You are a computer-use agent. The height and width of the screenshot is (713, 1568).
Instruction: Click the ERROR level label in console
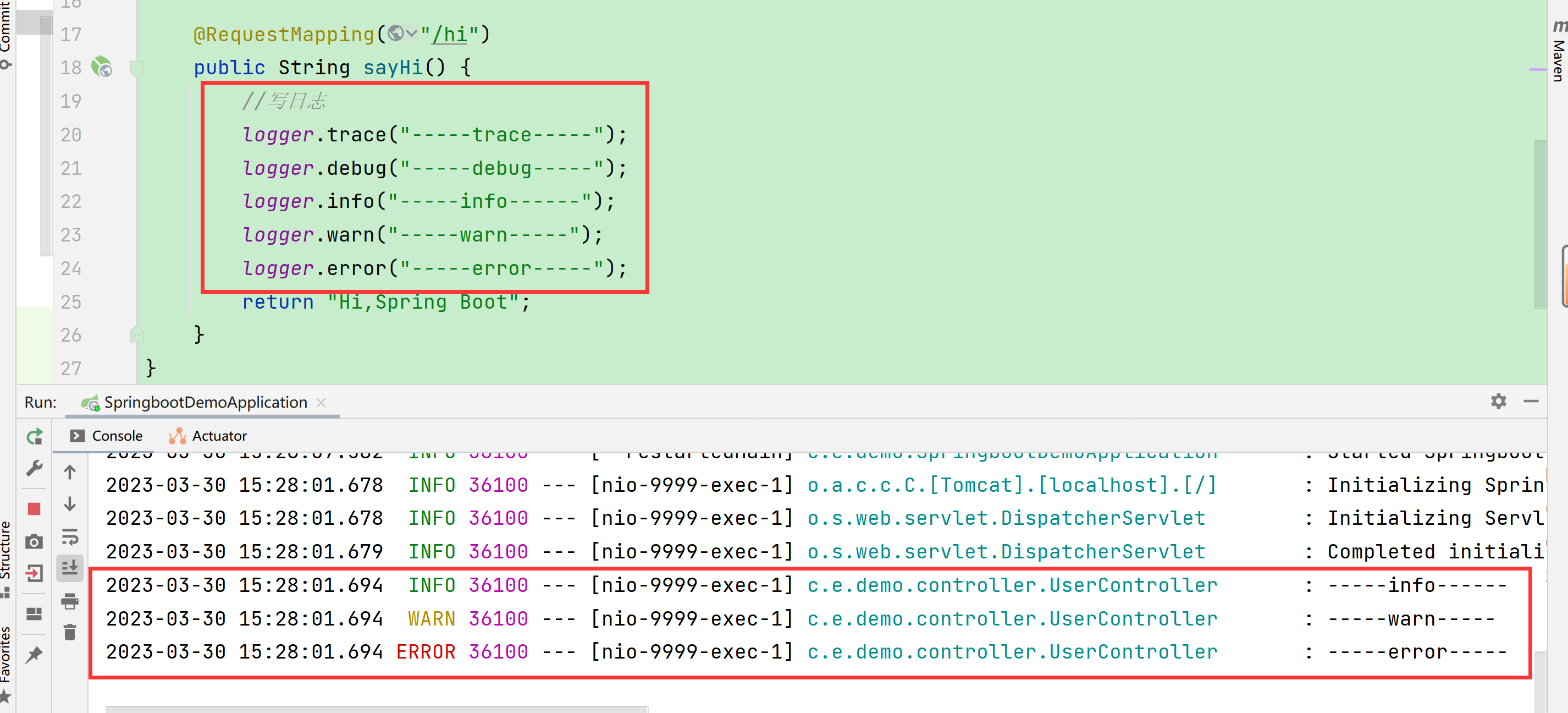426,651
